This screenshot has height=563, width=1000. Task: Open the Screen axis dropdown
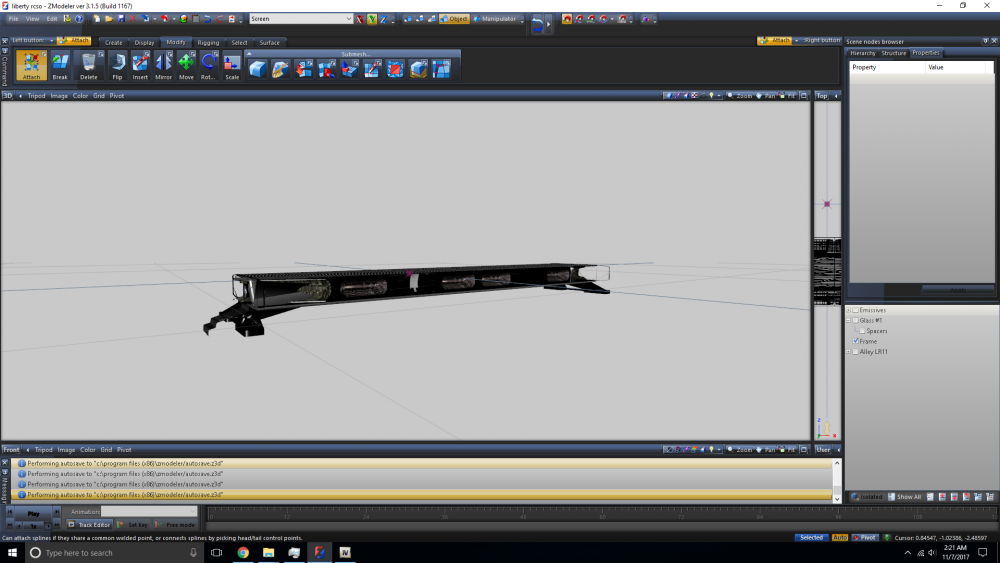click(348, 19)
